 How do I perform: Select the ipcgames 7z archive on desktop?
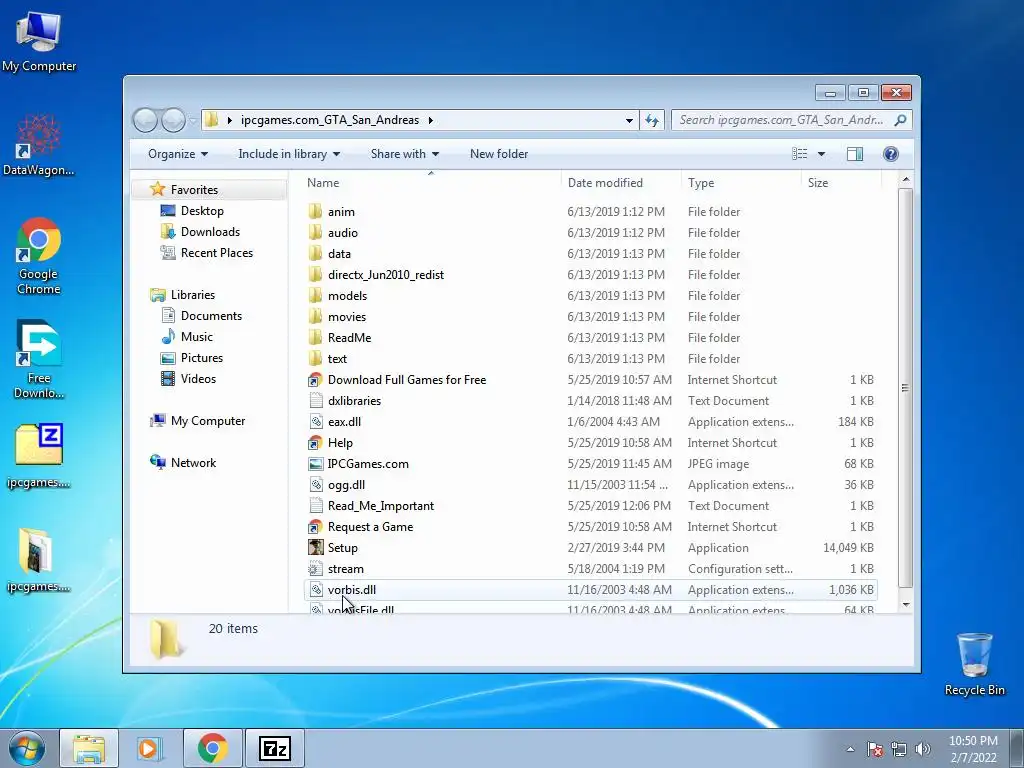pyautogui.click(x=39, y=455)
